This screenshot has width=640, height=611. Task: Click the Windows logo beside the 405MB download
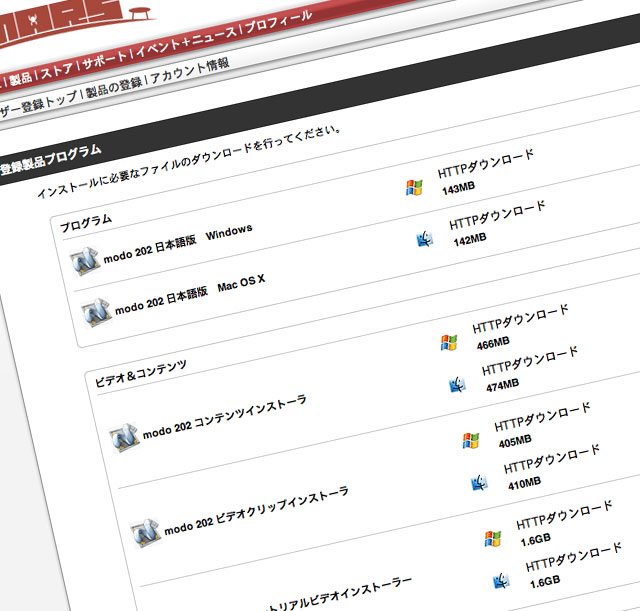[471, 441]
